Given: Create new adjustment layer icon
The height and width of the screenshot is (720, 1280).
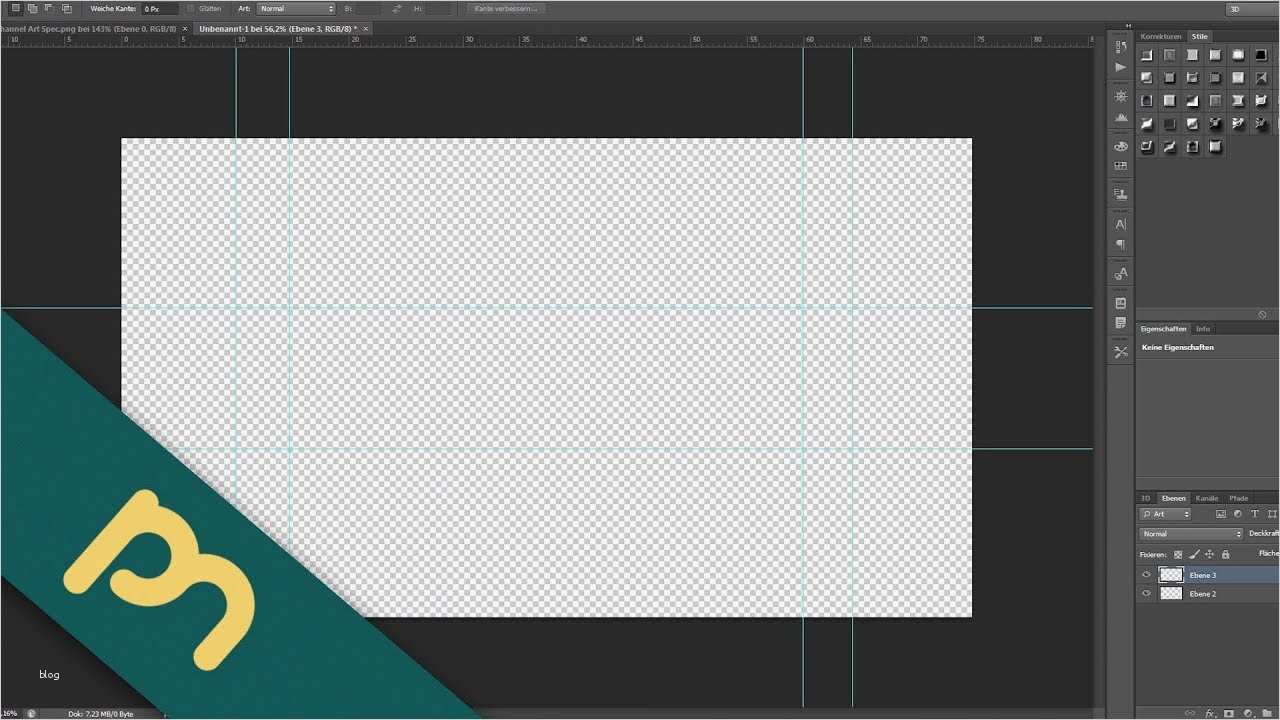Looking at the screenshot, I should [1248, 713].
